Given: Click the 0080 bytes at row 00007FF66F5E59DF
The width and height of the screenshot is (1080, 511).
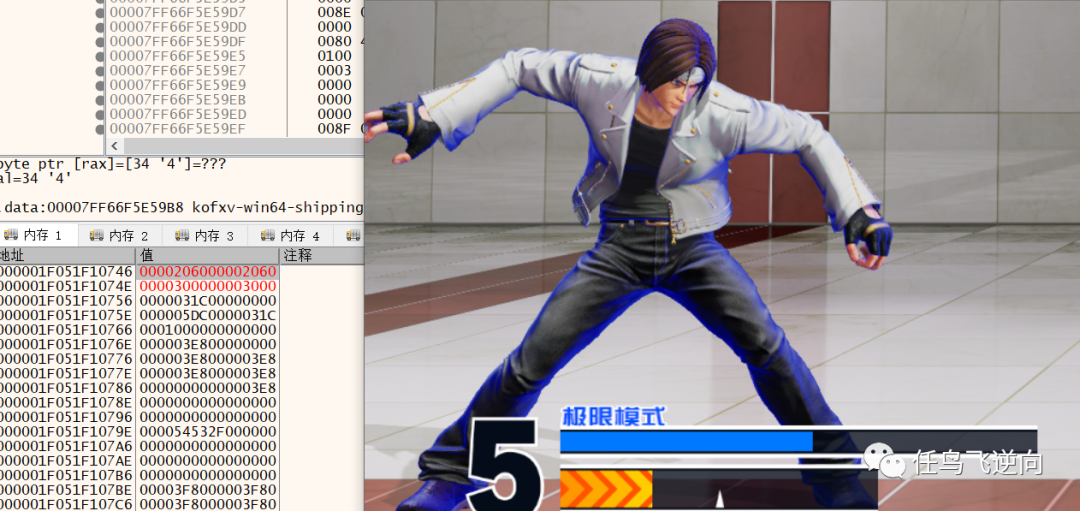Looking at the screenshot, I should click(335, 41).
